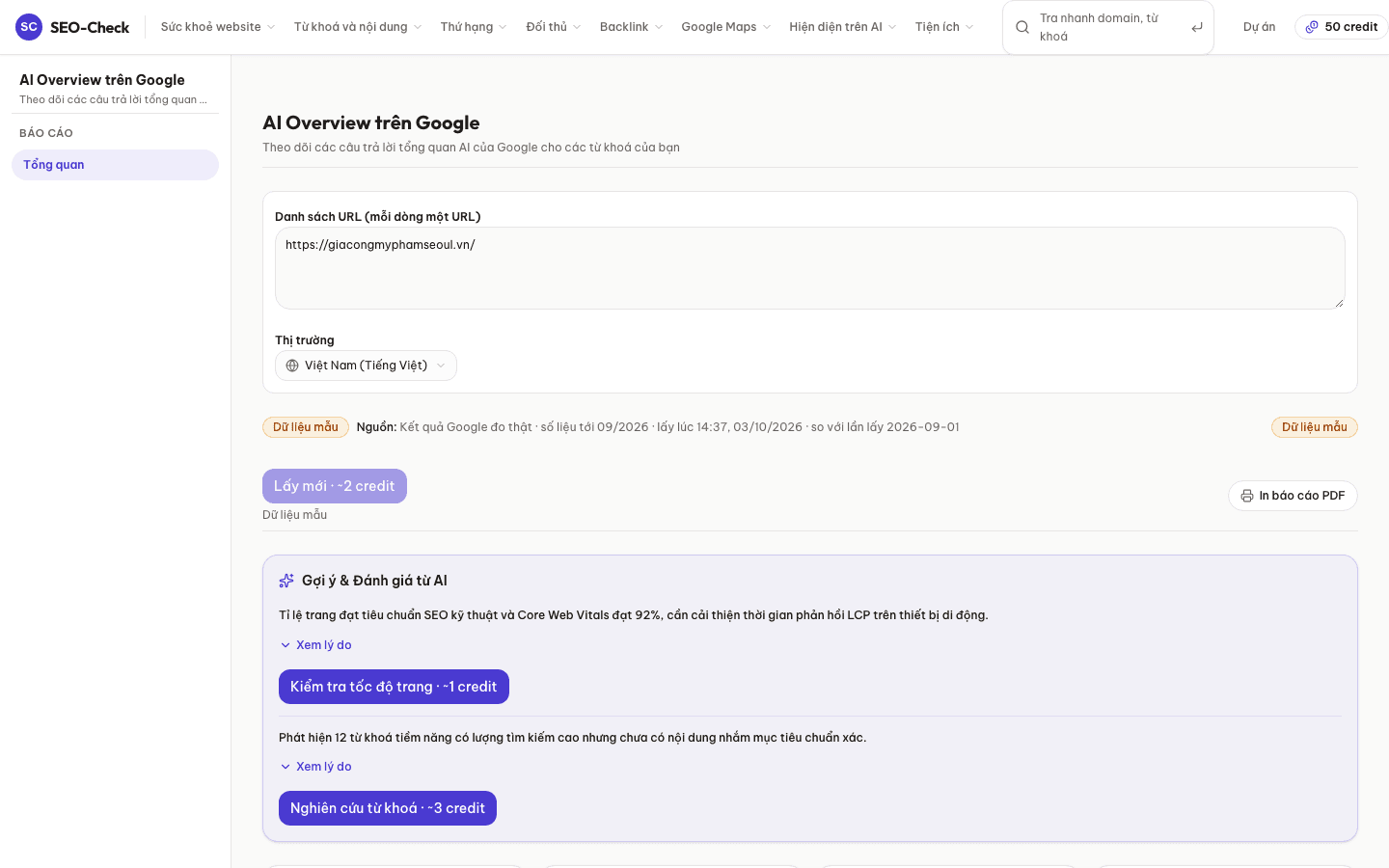The height and width of the screenshot is (868, 1389).
Task: Click the right Dữ liệu mẫu badge
Action: click(x=1315, y=427)
